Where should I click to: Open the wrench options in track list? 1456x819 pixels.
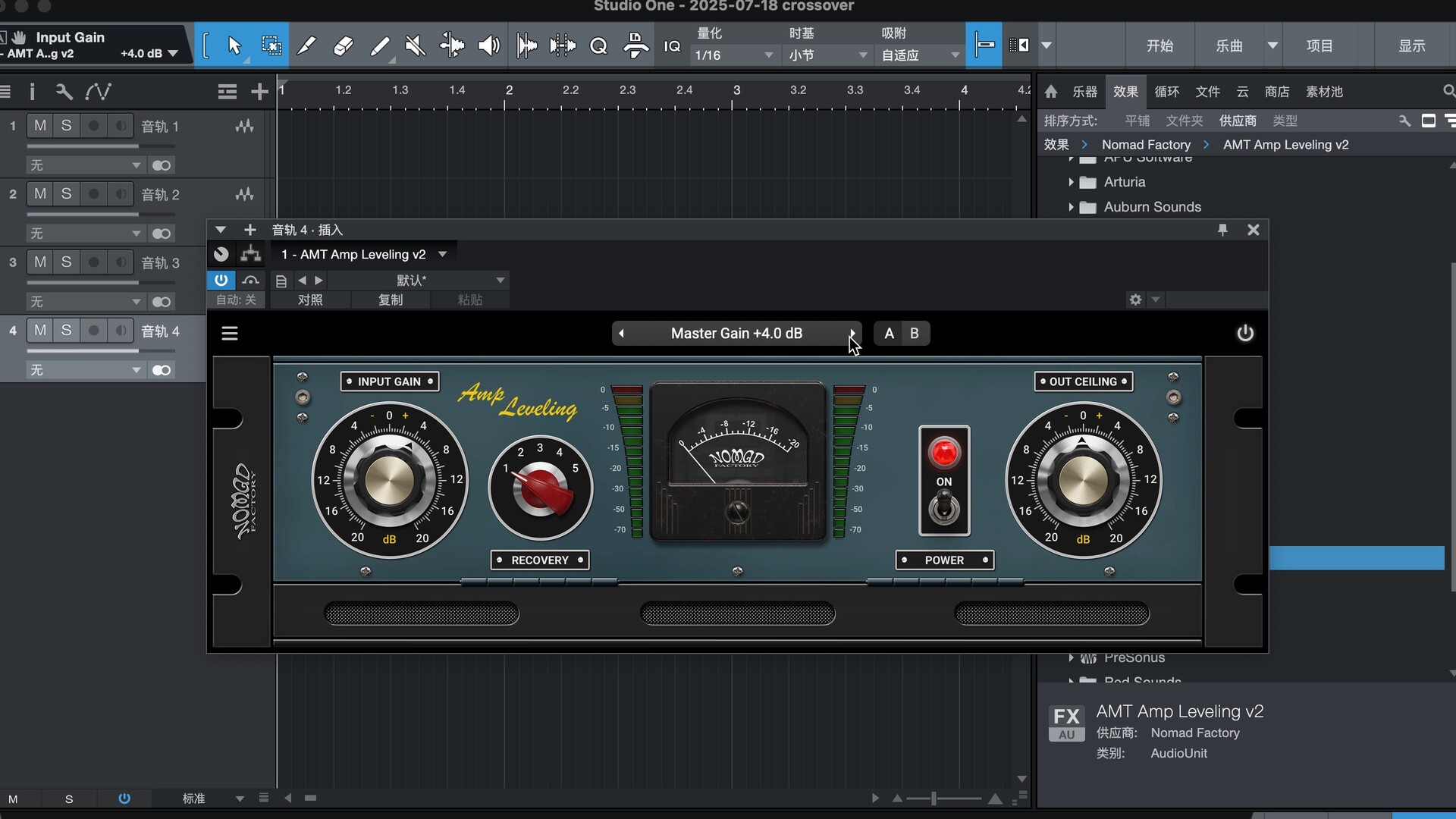[x=64, y=92]
